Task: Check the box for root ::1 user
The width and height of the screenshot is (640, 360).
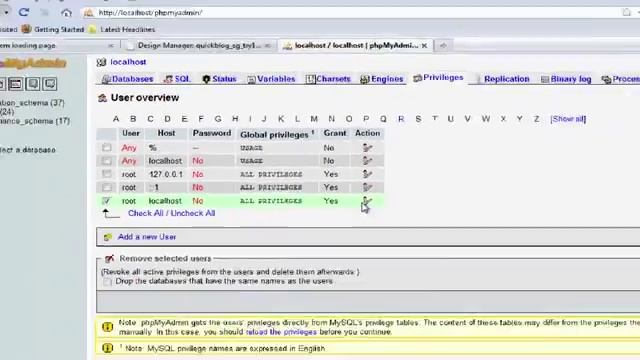Action: pyautogui.click(x=107, y=187)
